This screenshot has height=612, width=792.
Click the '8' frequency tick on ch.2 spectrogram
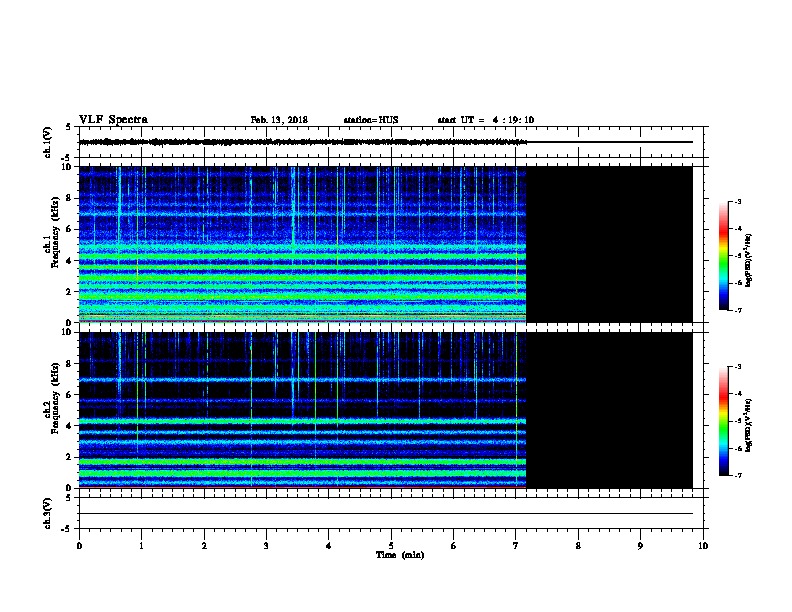click(70, 364)
